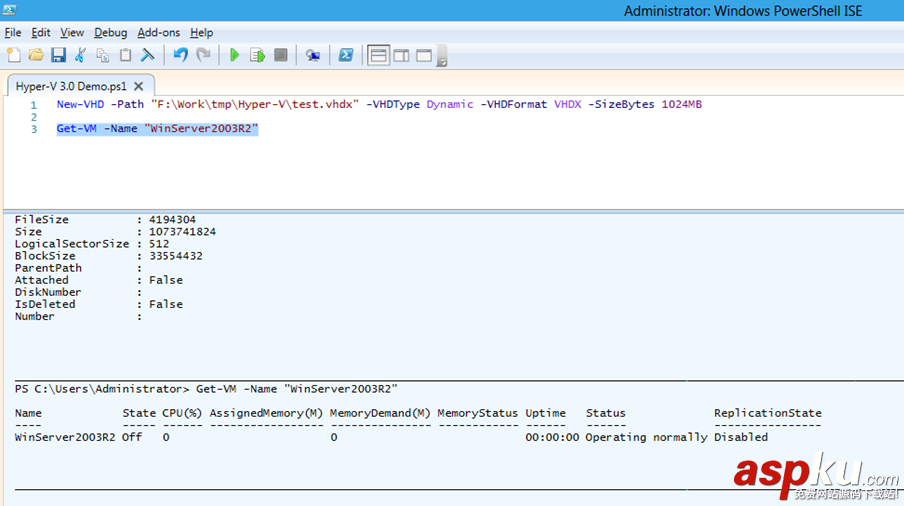Redo the last edit

(x=203, y=55)
